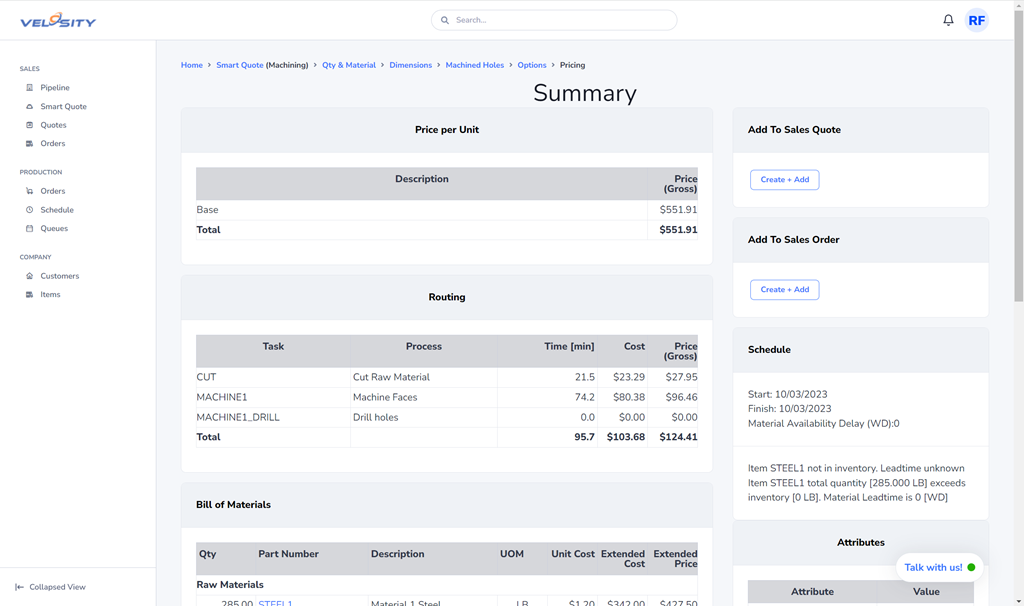
Task: Open Items in the Company section
Action: (x=50, y=294)
